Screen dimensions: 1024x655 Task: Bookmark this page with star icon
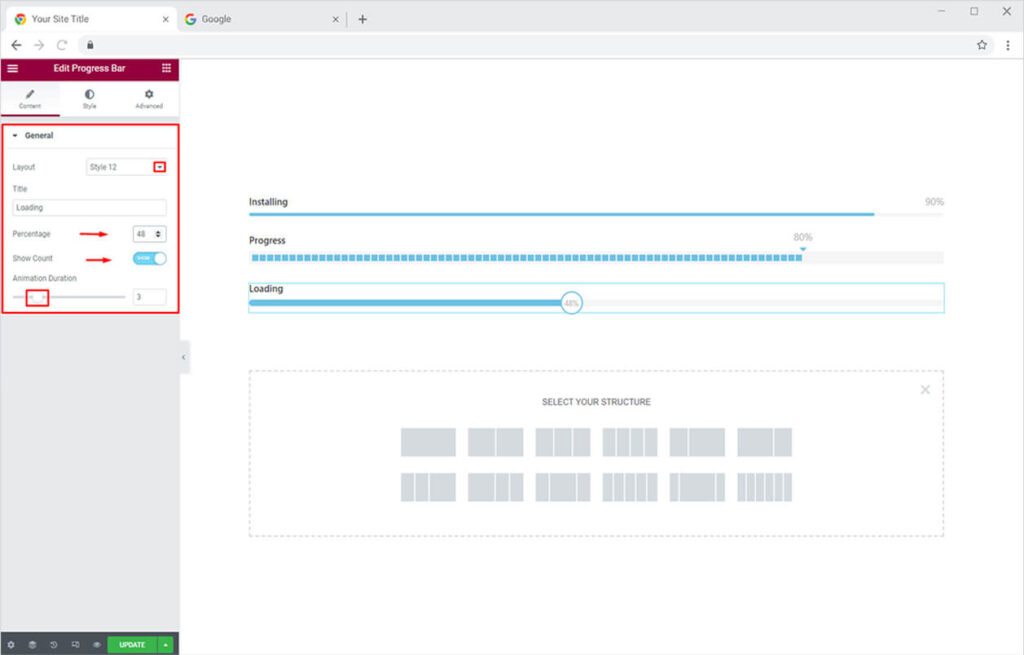tap(982, 45)
